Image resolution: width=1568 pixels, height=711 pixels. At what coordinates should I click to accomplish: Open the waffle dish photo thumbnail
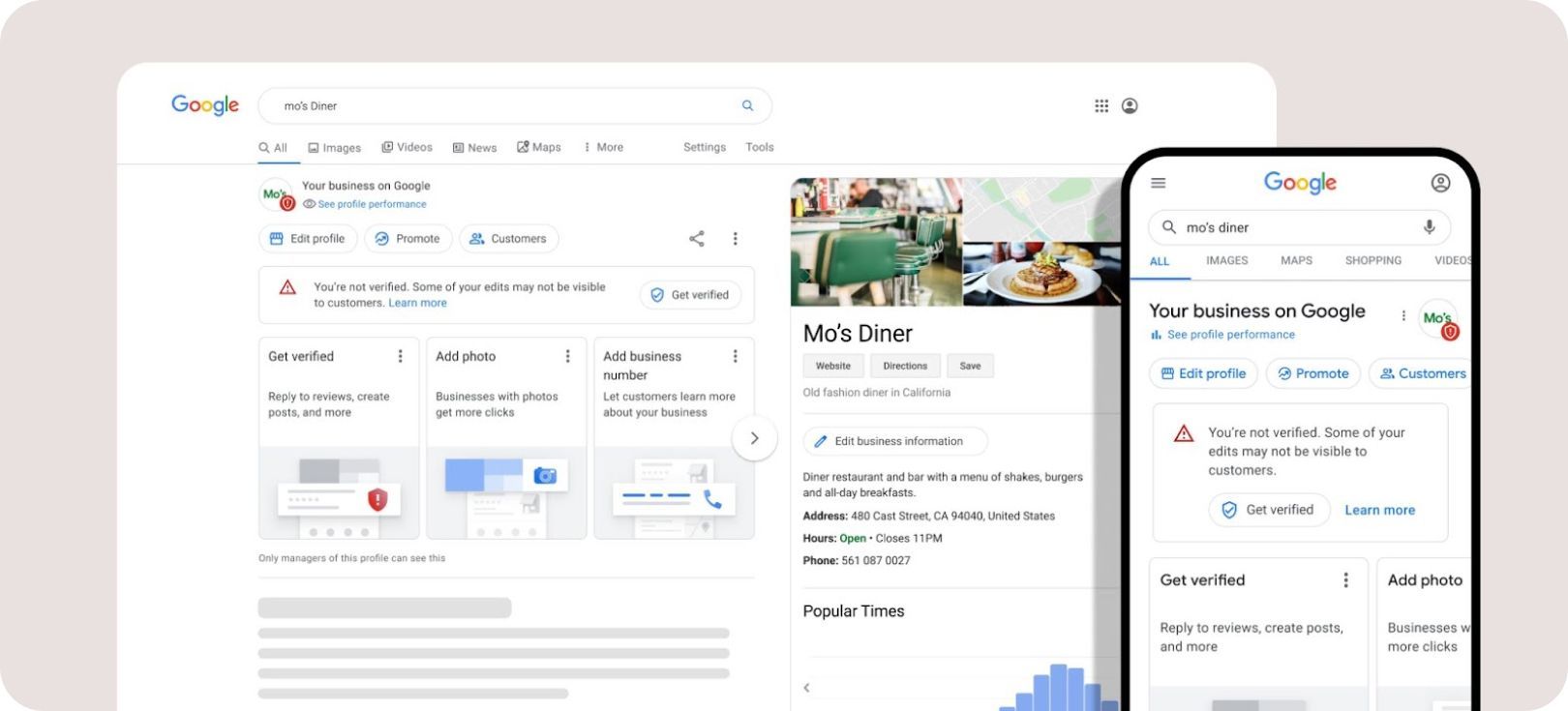tap(1041, 274)
